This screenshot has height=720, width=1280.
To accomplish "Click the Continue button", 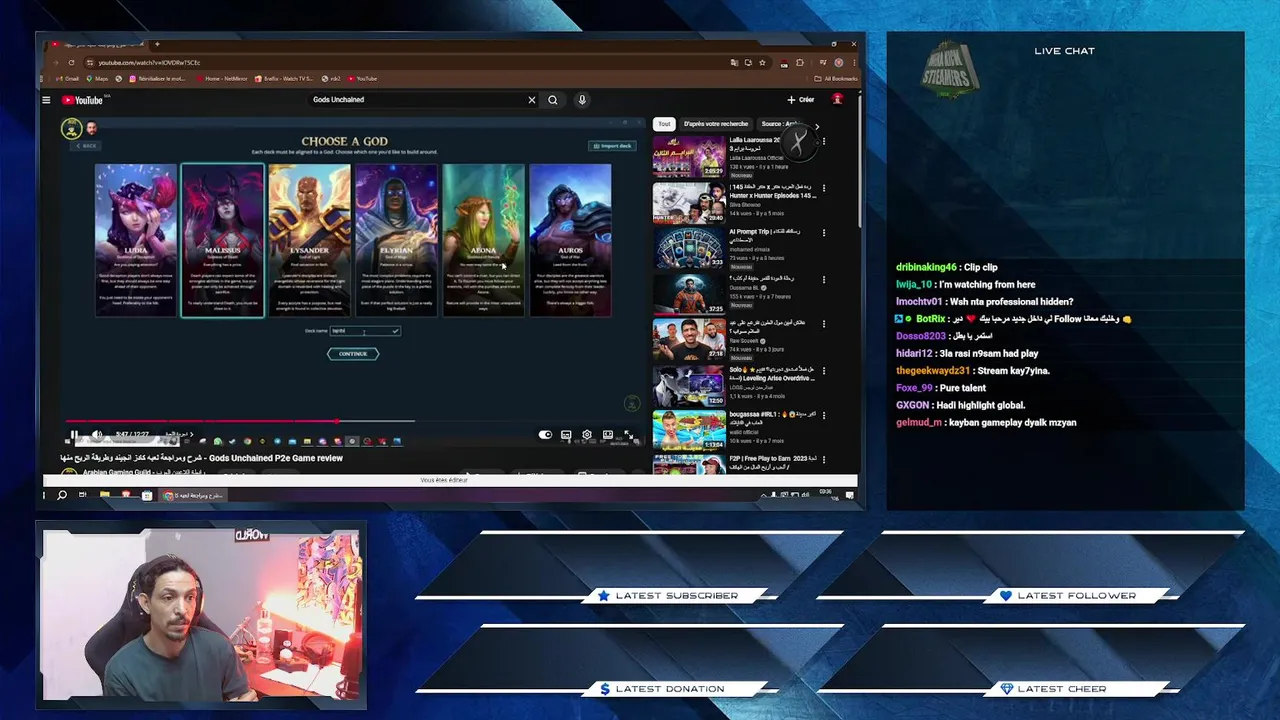I will 353,354.
